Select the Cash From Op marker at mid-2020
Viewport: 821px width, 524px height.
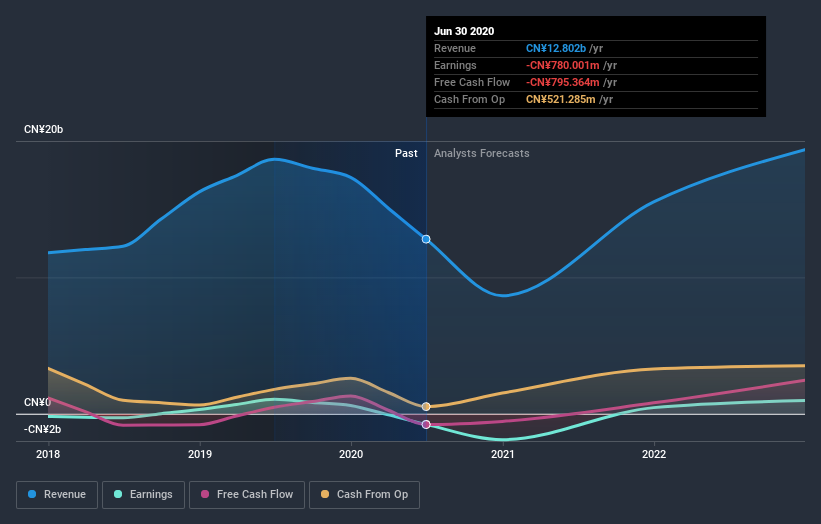[426, 407]
